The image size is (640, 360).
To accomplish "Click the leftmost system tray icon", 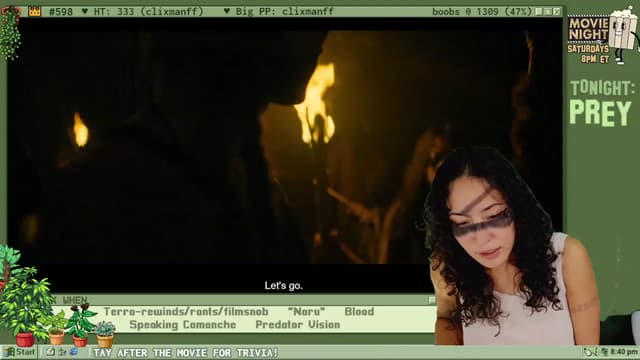I will (588, 352).
